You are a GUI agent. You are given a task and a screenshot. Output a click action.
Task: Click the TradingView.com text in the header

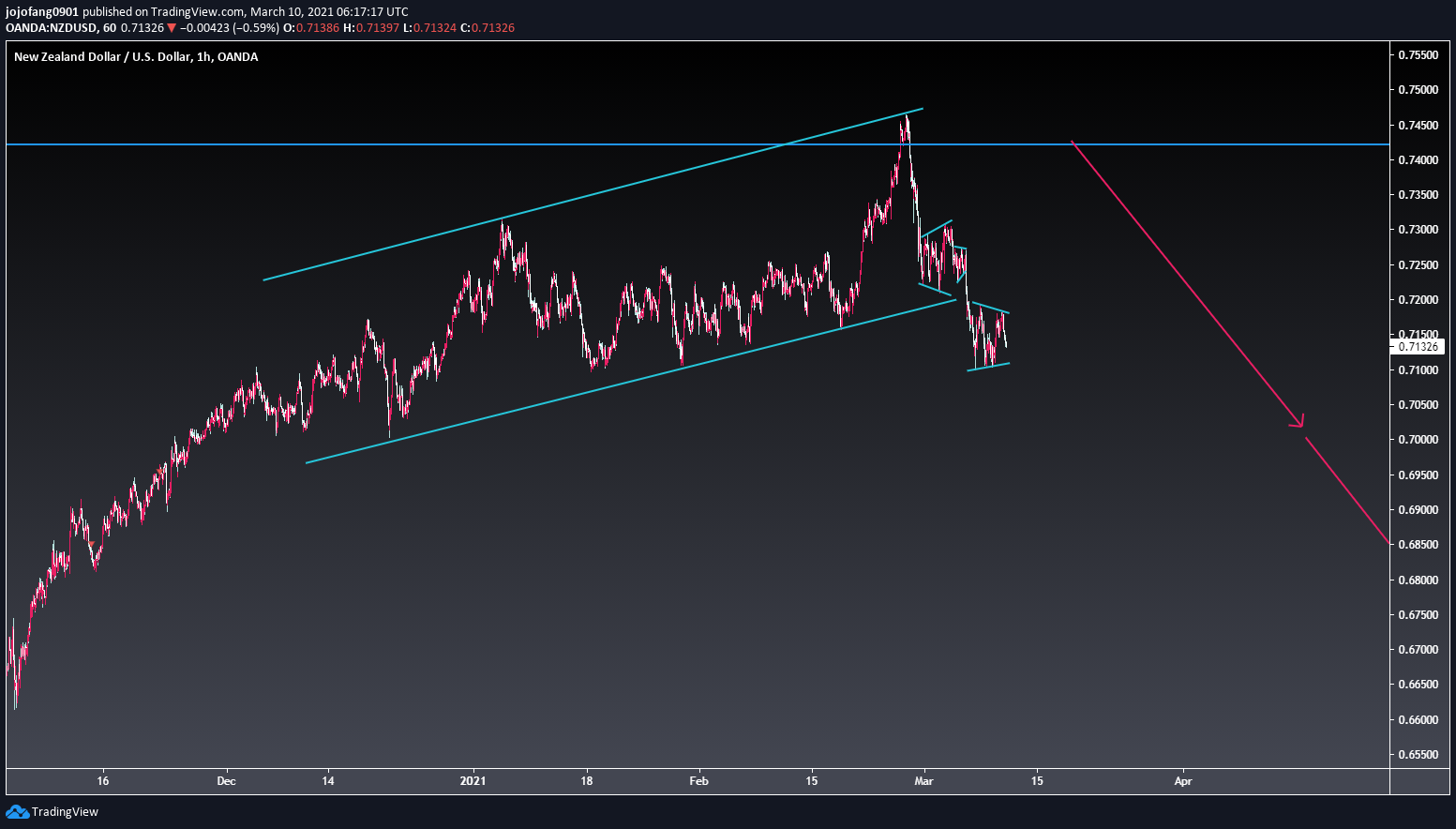[198, 11]
